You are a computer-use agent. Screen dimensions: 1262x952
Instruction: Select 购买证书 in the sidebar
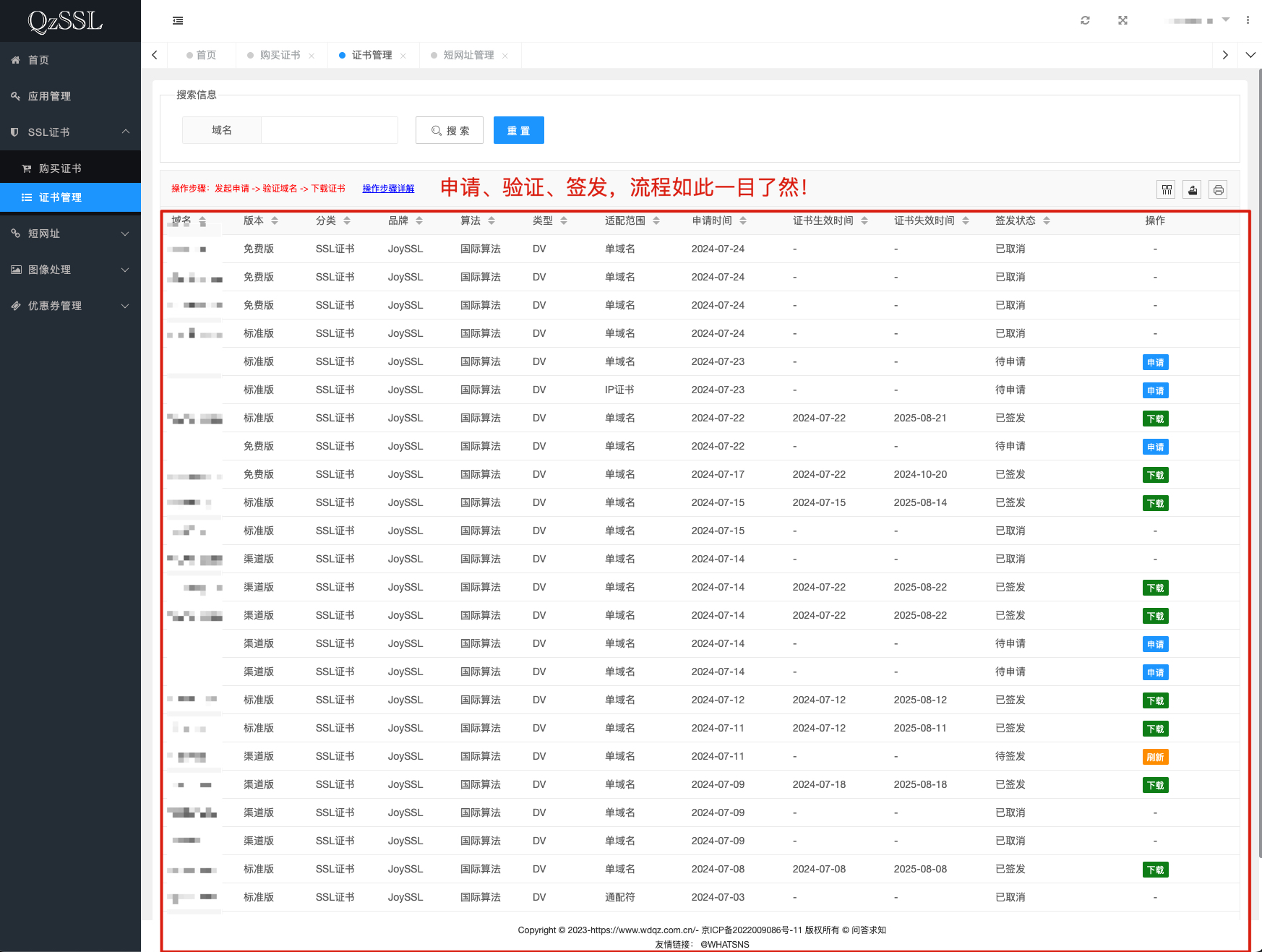coord(60,168)
